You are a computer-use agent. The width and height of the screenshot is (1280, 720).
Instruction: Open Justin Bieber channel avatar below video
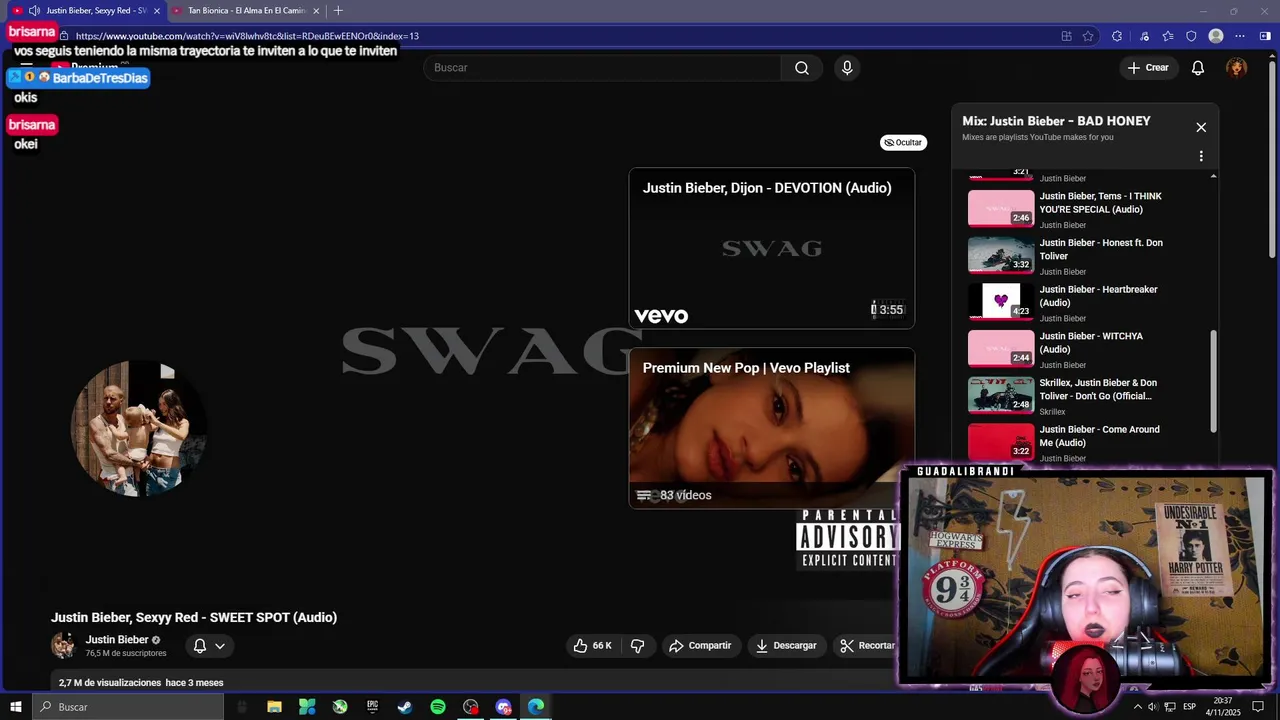point(63,646)
